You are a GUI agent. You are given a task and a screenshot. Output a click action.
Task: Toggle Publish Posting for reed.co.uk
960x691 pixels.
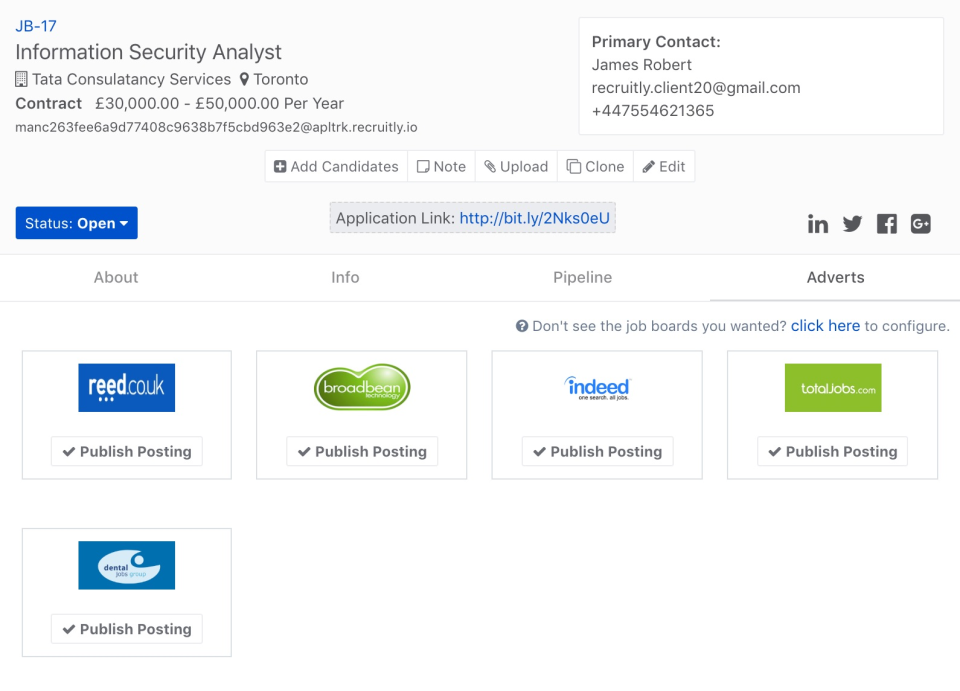click(x=126, y=451)
